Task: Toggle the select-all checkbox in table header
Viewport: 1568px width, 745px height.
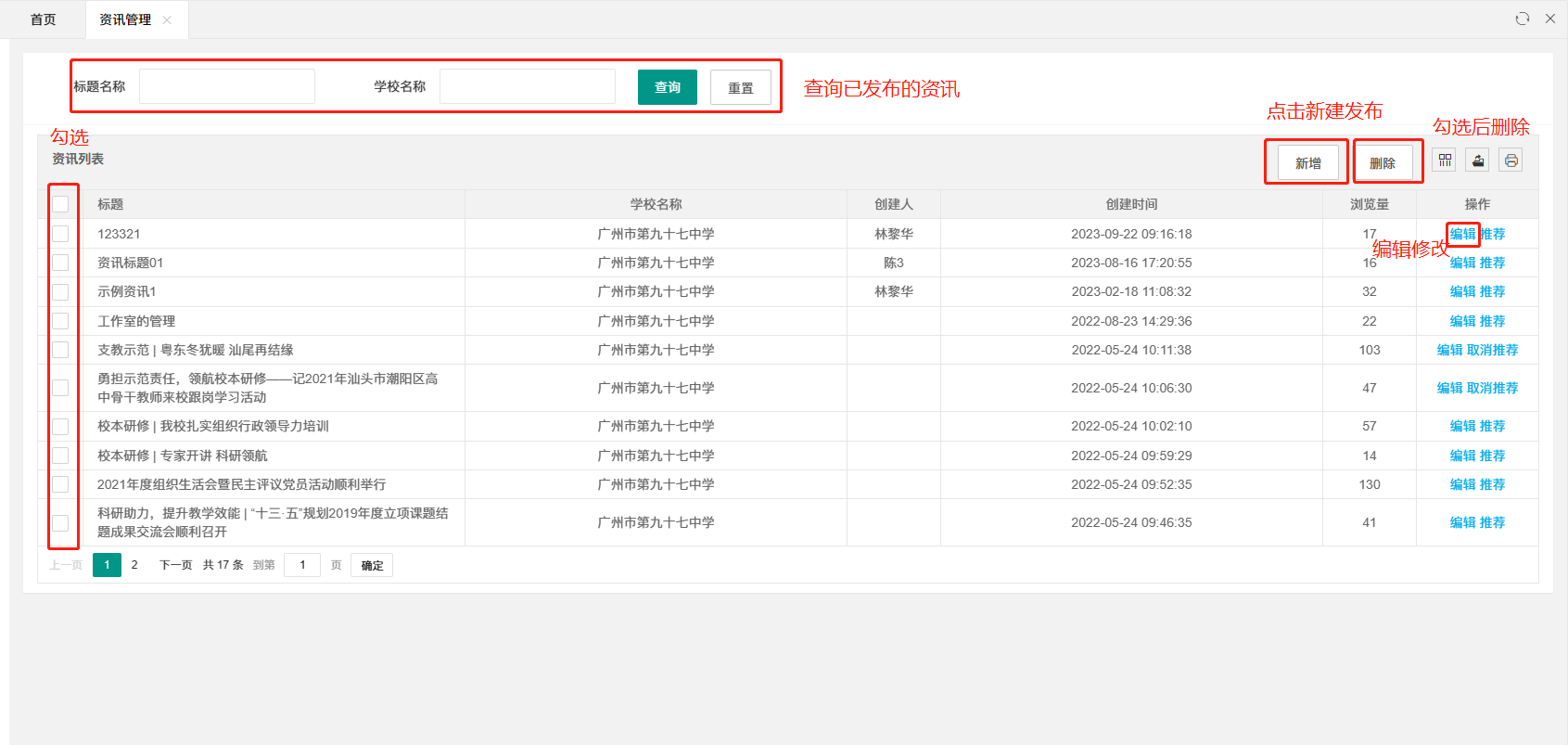Action: point(60,204)
